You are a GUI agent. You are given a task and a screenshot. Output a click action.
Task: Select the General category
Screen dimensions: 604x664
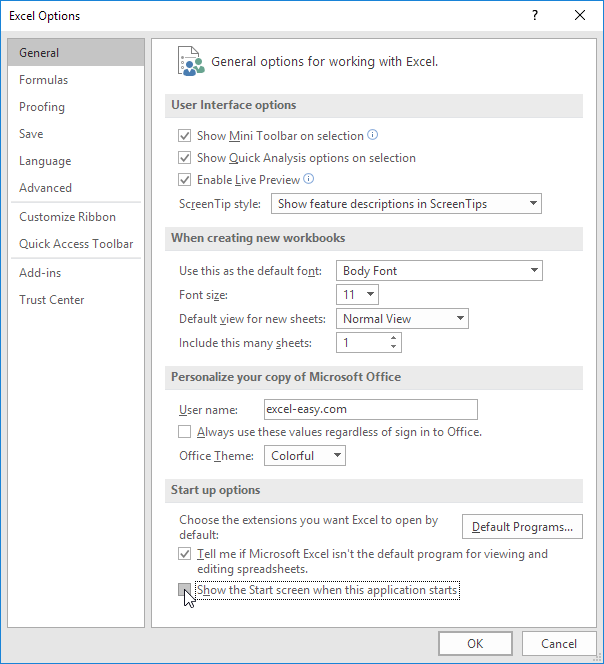(x=76, y=53)
